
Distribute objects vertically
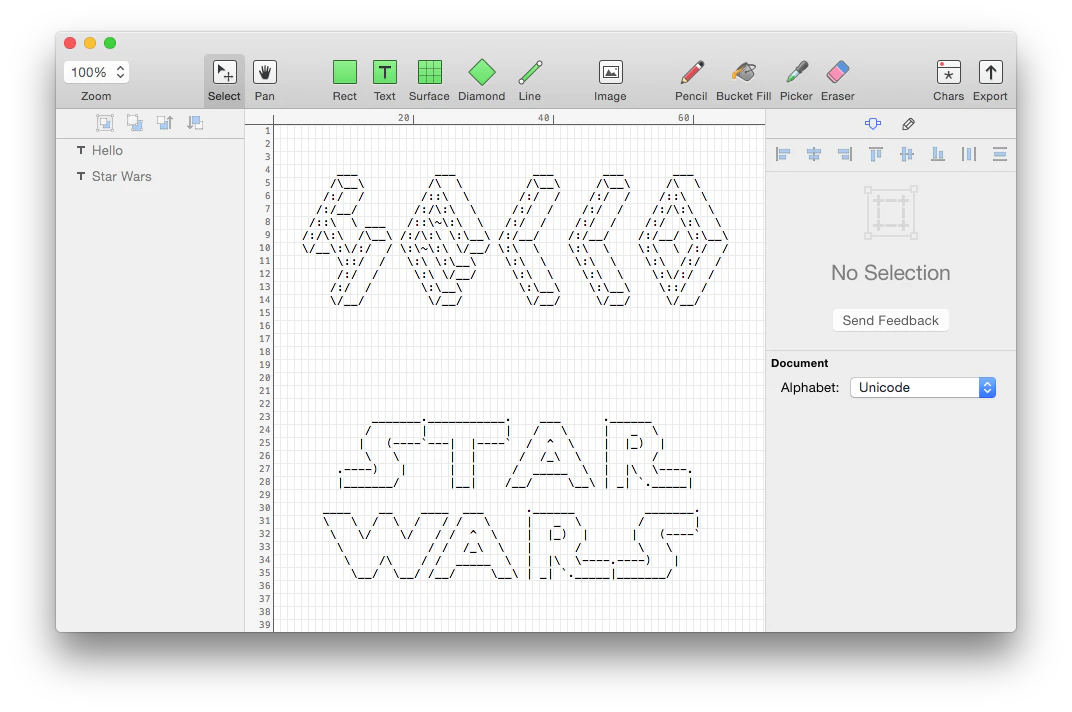[x=1000, y=154]
